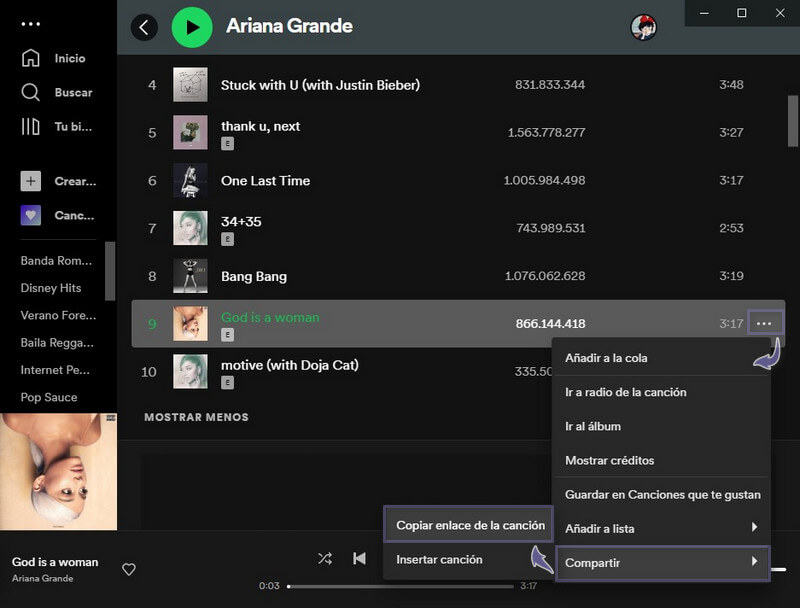Open Internet Pe... playlist
The width and height of the screenshot is (800, 608).
tap(55, 370)
